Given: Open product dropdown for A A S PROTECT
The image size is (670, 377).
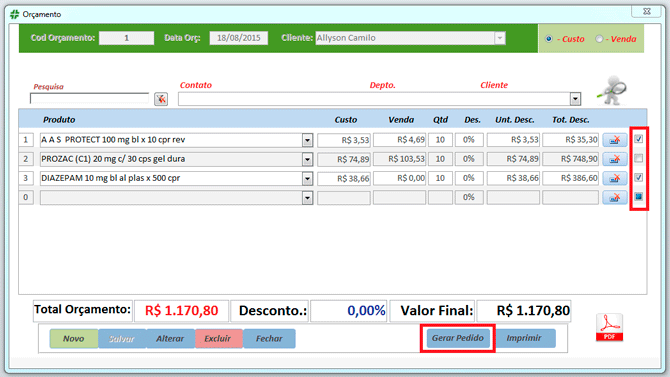Looking at the screenshot, I should (x=307, y=140).
